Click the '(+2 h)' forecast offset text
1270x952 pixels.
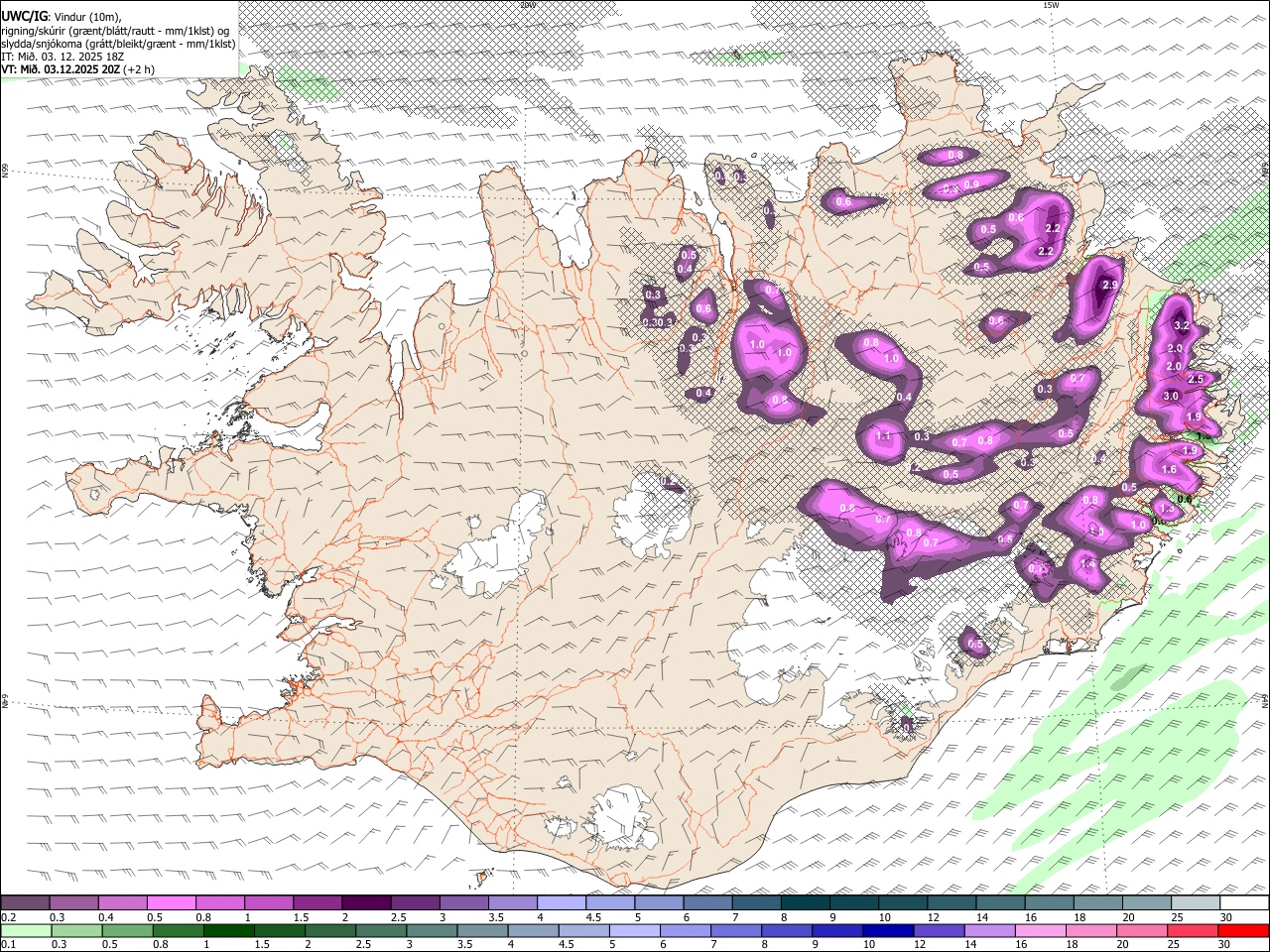pyautogui.click(x=139, y=69)
